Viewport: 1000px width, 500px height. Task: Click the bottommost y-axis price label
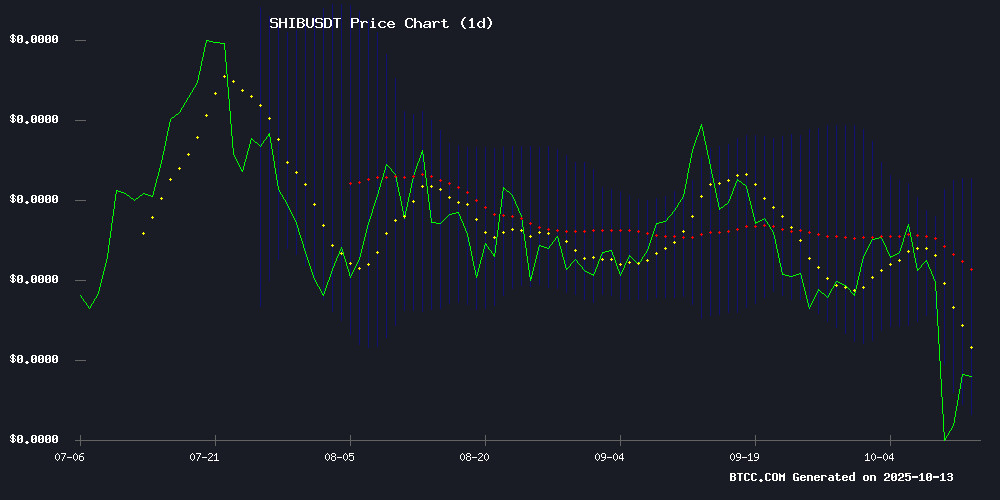pos(34,440)
